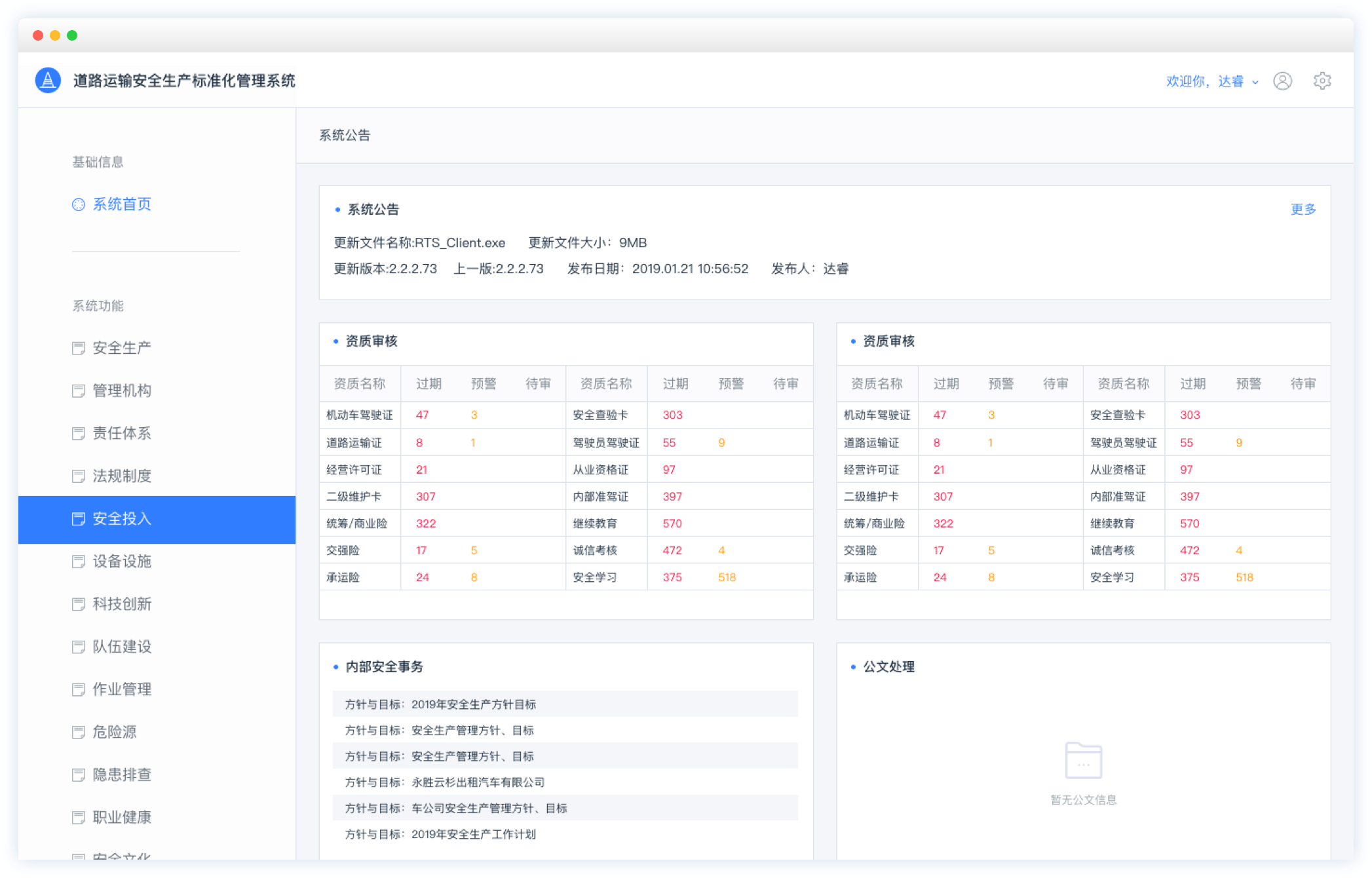This screenshot has width=1372, height=878.
Task: Open settings via the gear icon
Action: 1322,81
